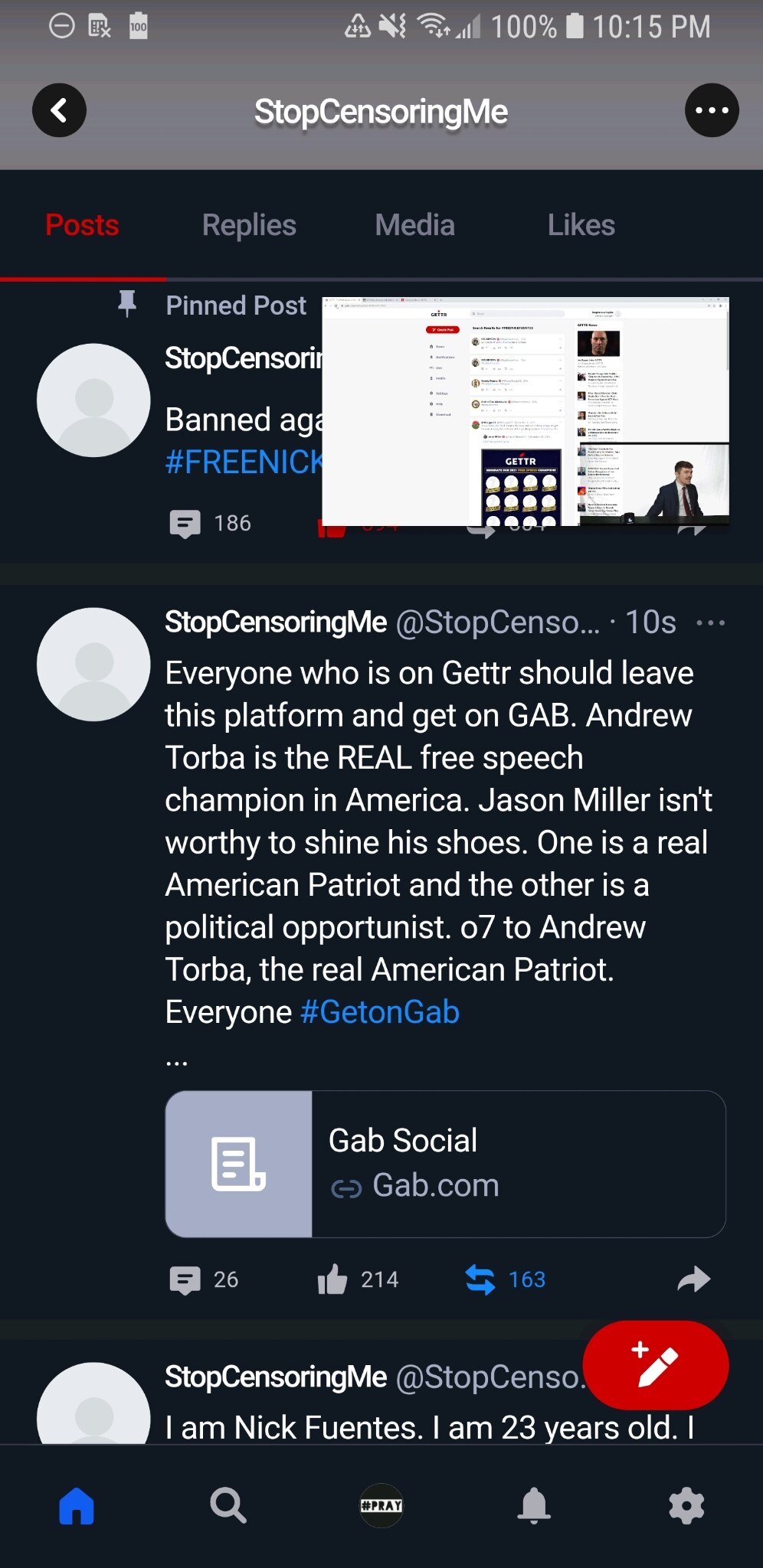Open the compose new post editor
The width and height of the screenshot is (763, 1568).
click(x=655, y=1364)
